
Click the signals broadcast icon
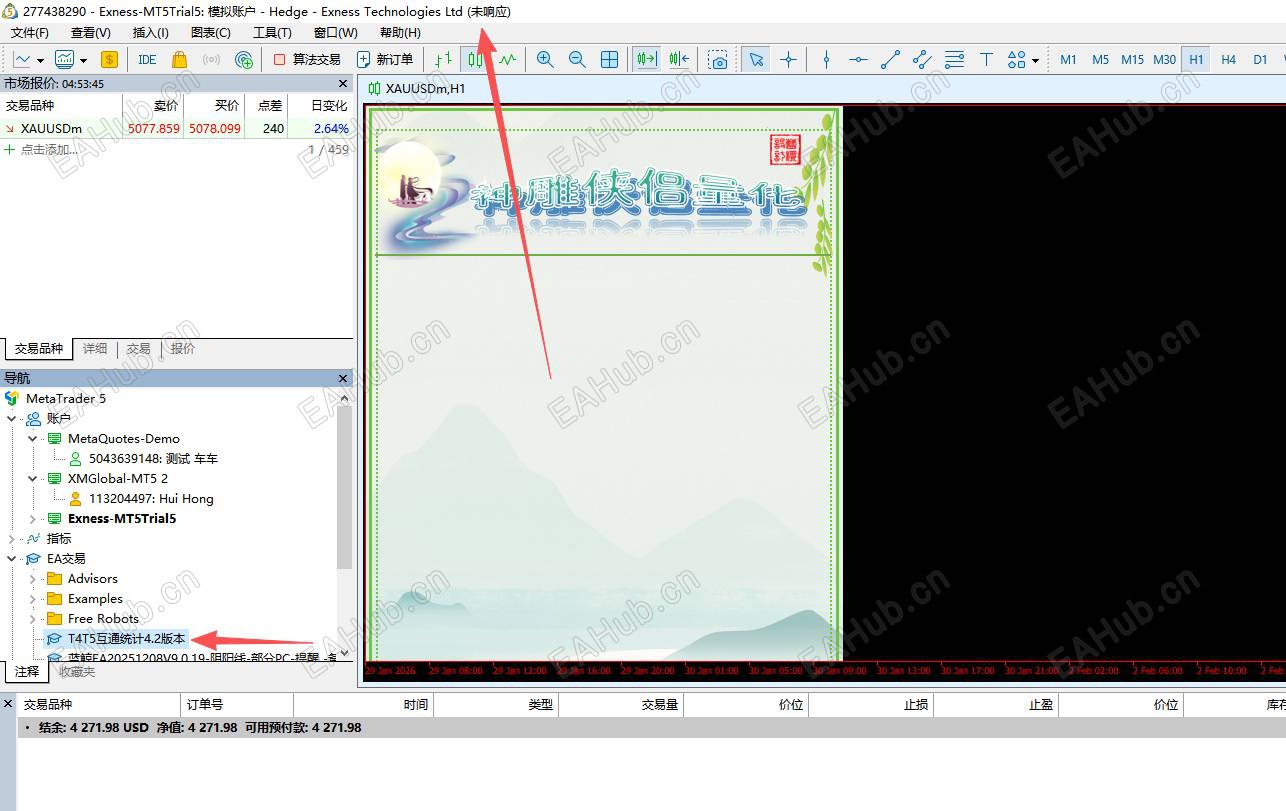click(211, 59)
